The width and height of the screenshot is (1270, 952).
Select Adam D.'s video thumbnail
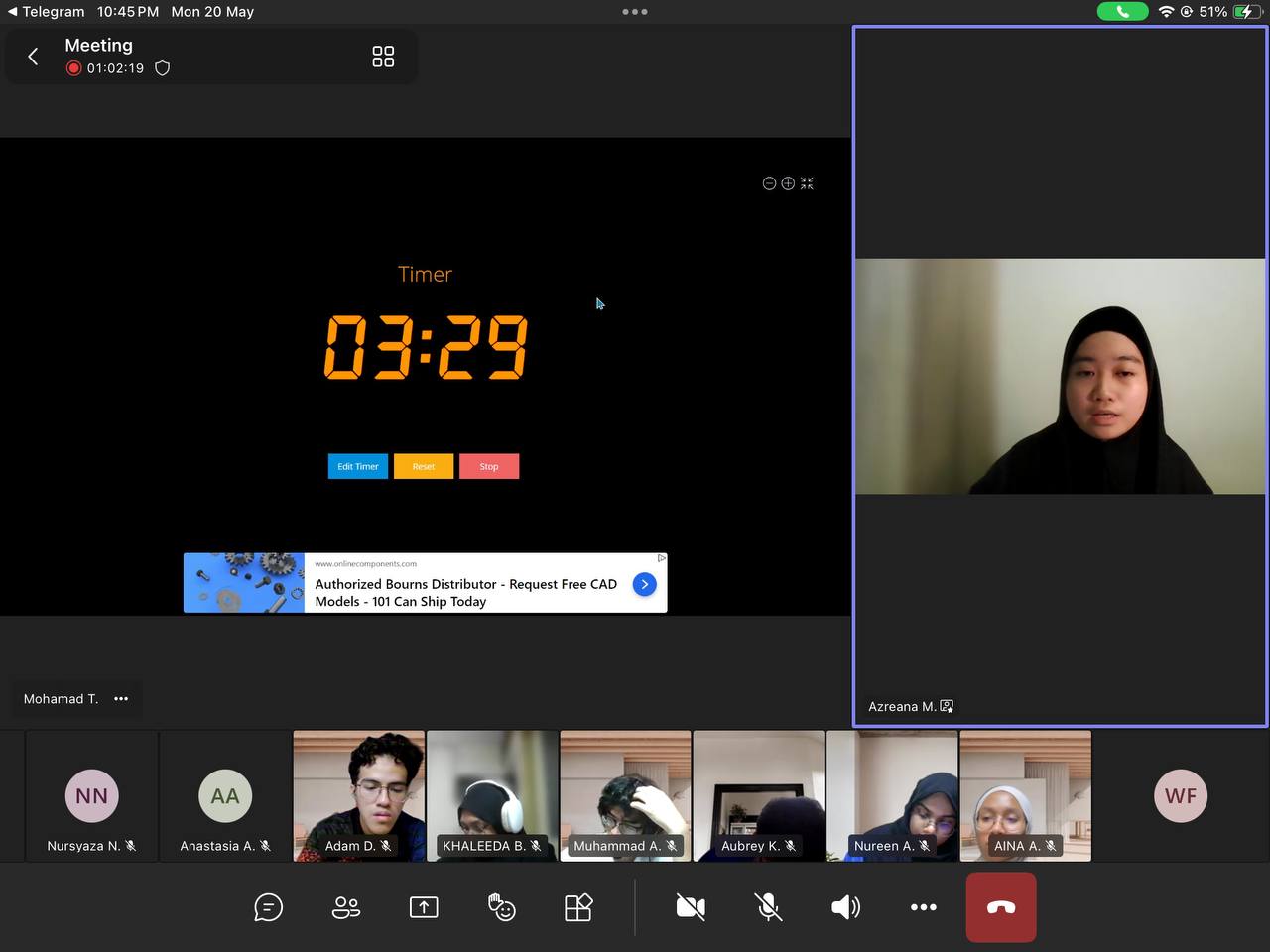[359, 795]
